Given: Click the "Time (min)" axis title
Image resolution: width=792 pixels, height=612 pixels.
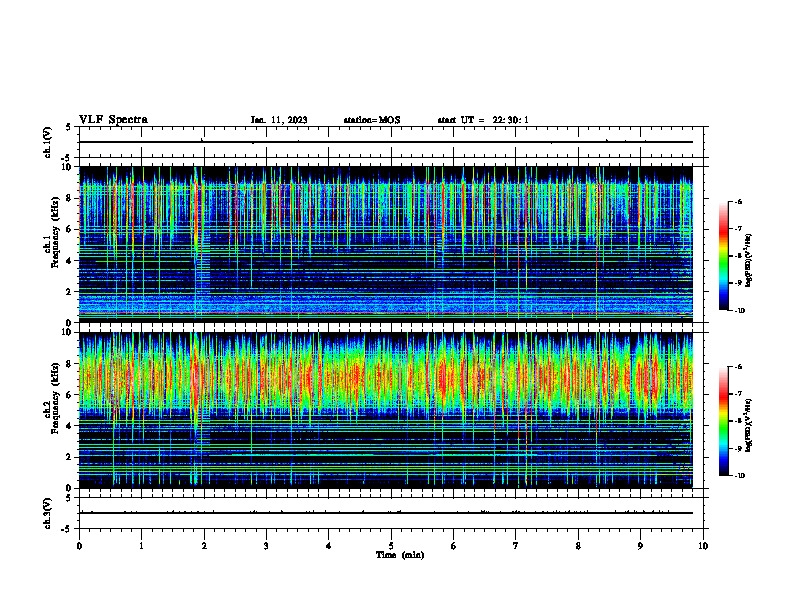Looking at the screenshot, I should point(400,555).
